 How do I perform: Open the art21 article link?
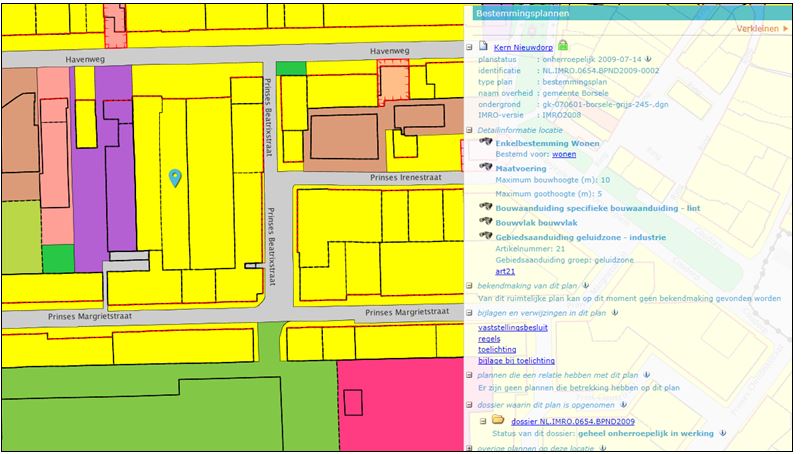coord(505,271)
